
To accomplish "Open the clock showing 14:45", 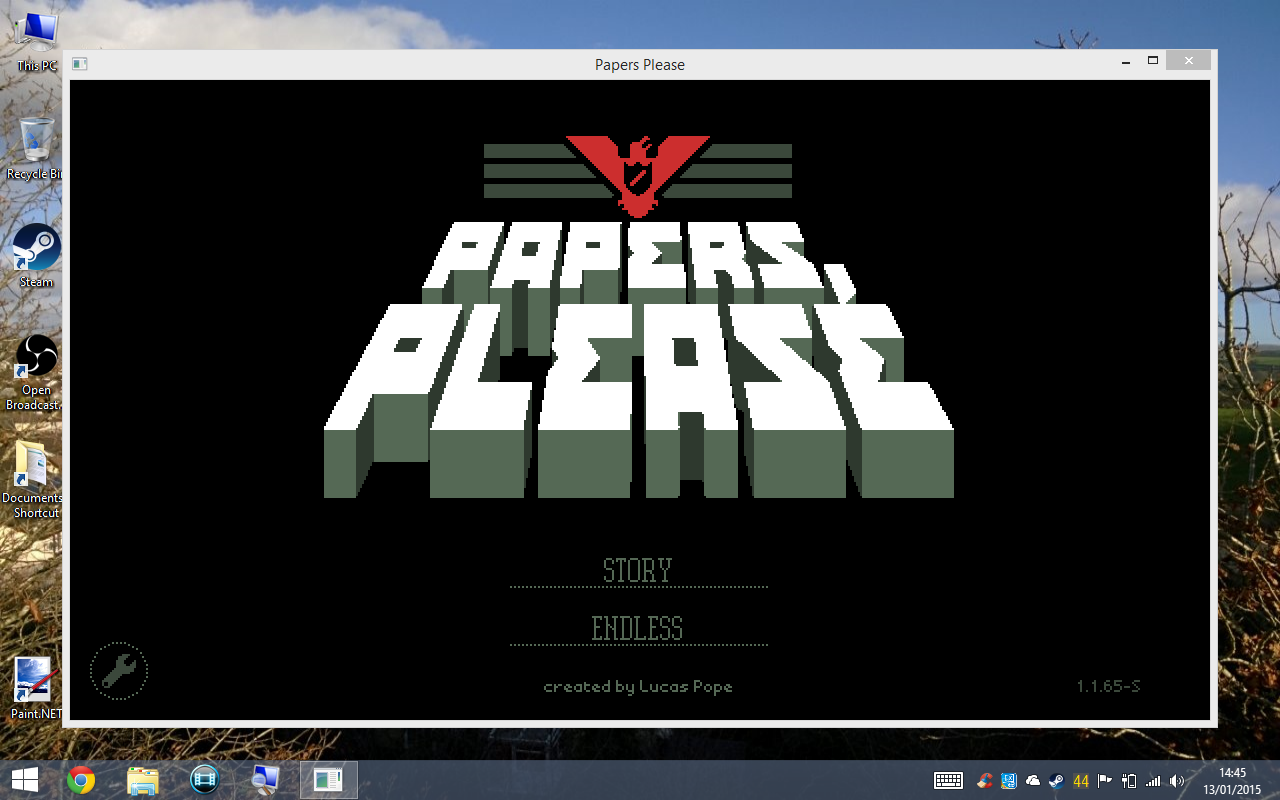I will [x=1232, y=780].
